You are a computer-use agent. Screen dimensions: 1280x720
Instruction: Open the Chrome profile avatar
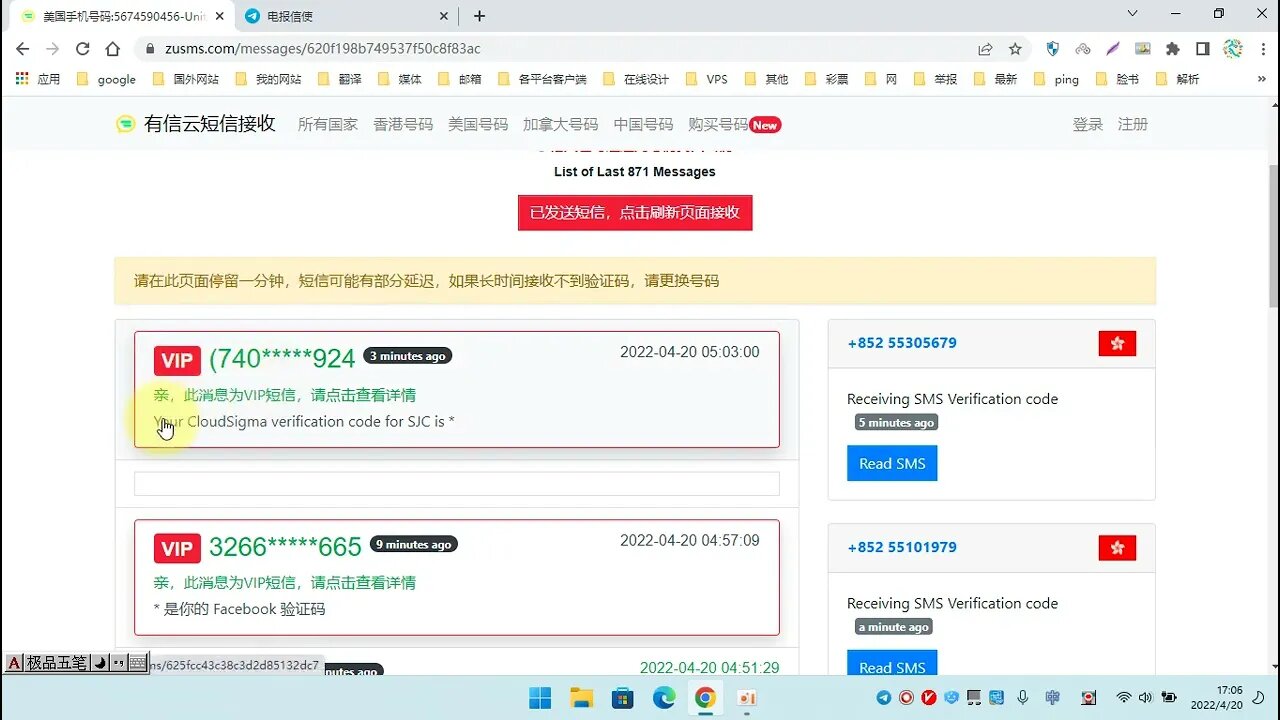(x=1233, y=49)
